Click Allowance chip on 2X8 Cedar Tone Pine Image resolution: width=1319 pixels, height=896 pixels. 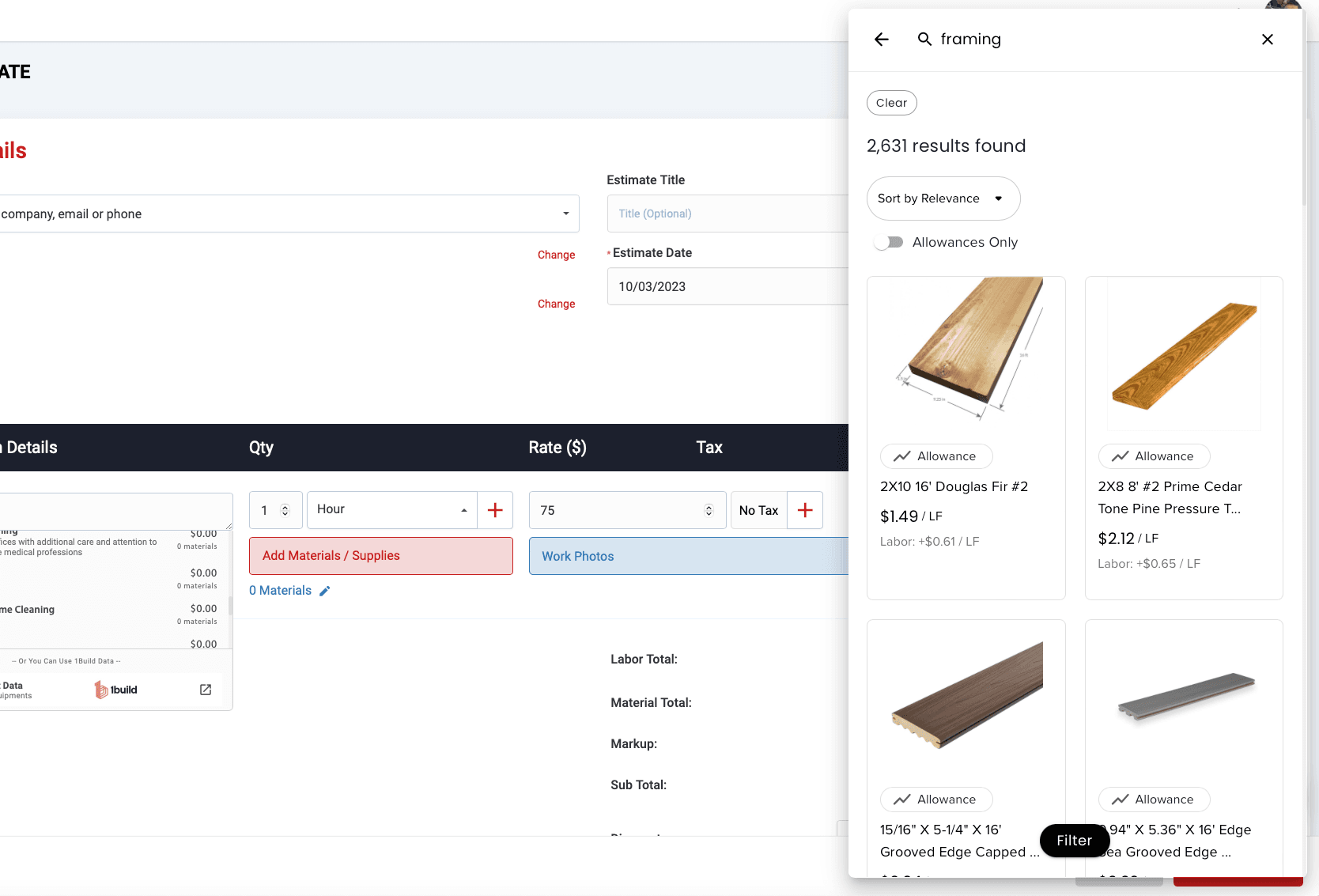[1154, 456]
